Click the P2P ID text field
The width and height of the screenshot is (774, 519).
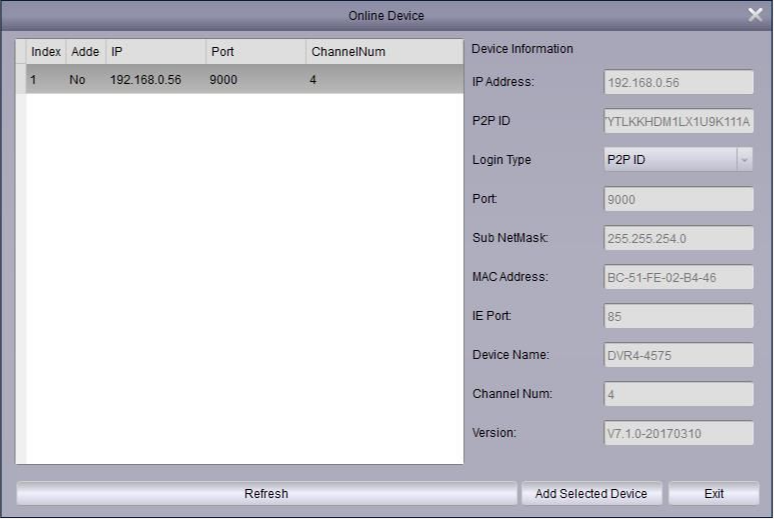click(x=678, y=121)
